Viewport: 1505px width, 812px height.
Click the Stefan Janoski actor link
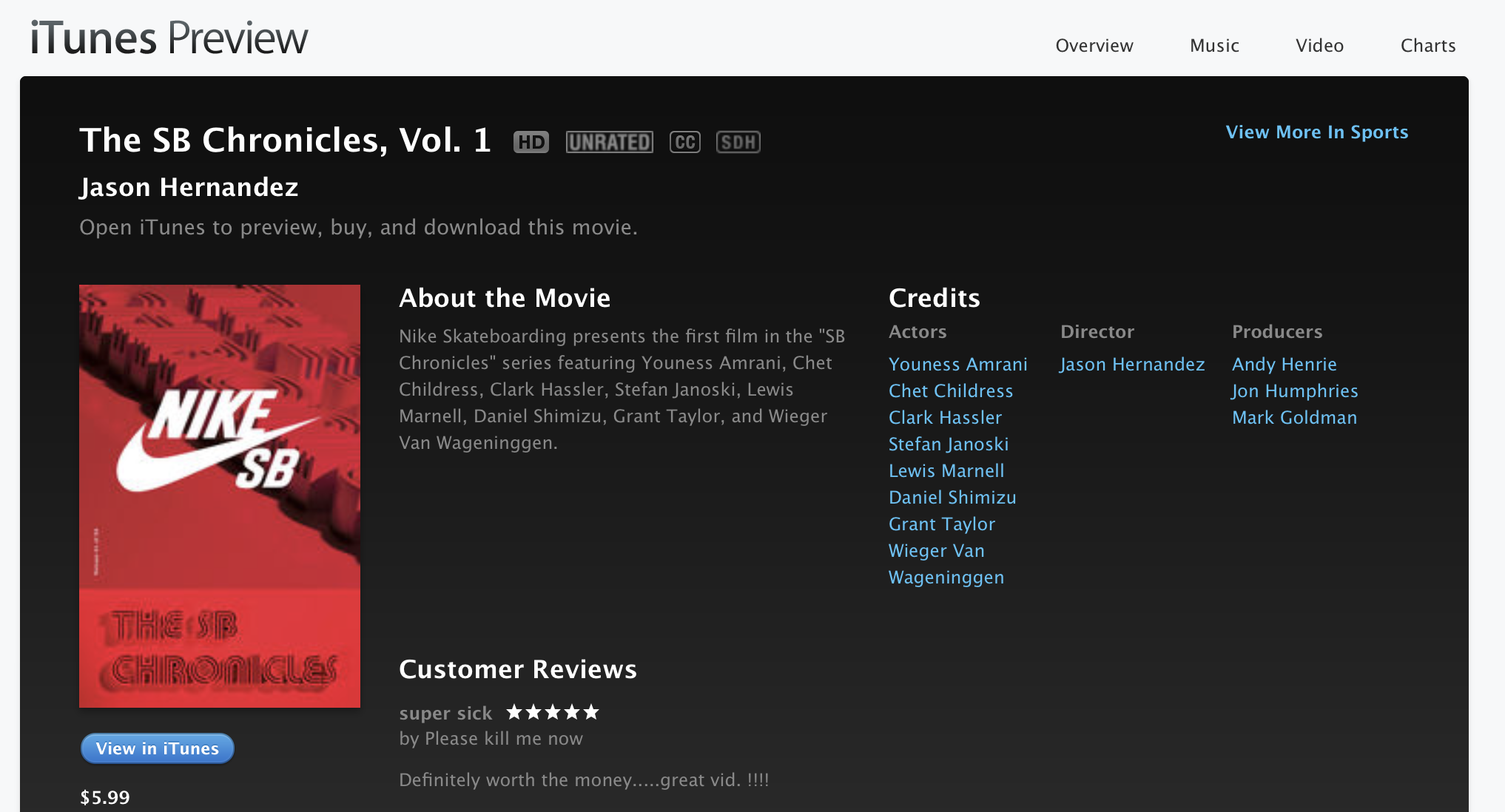948,444
